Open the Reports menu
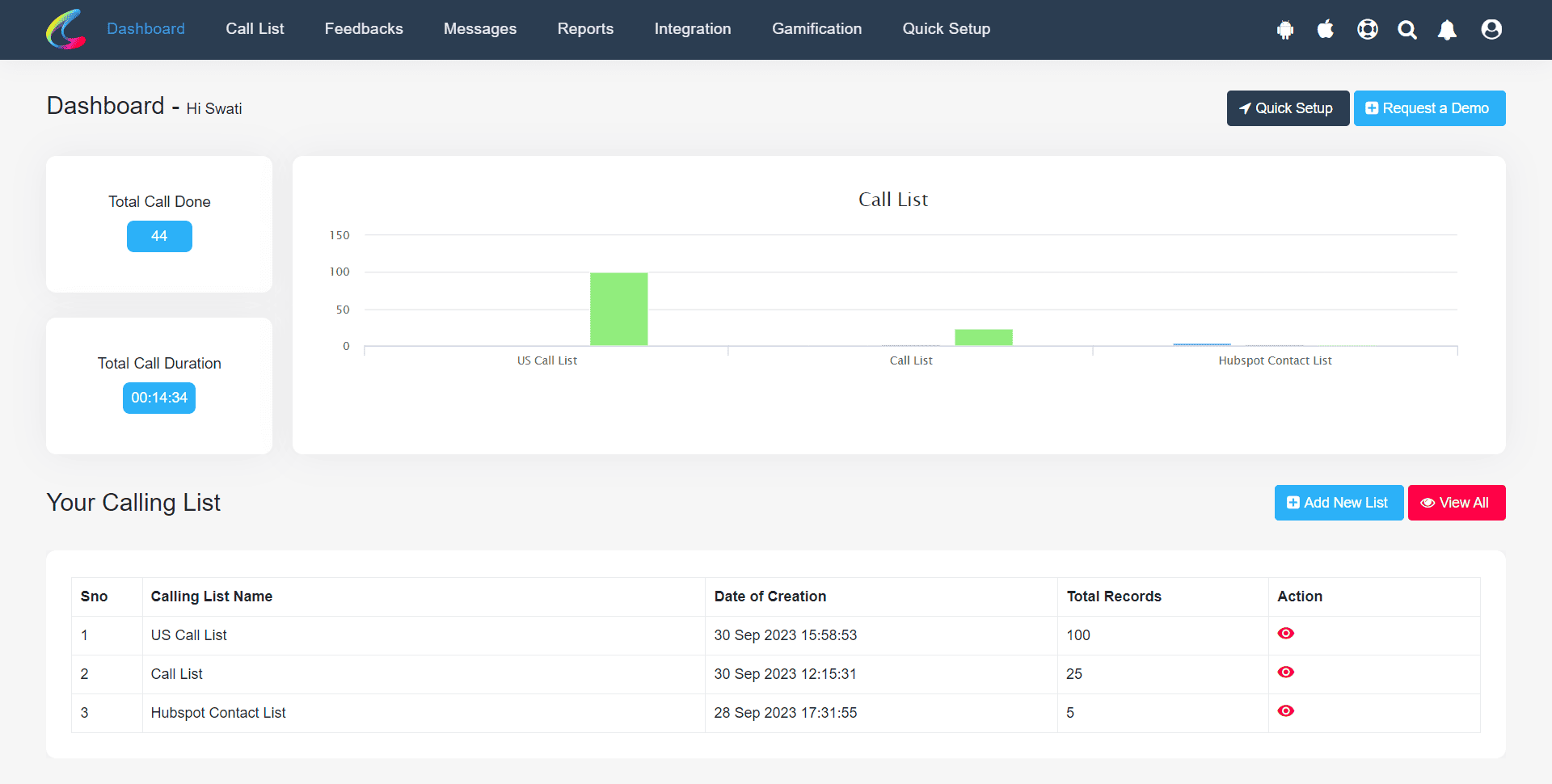 coord(585,29)
